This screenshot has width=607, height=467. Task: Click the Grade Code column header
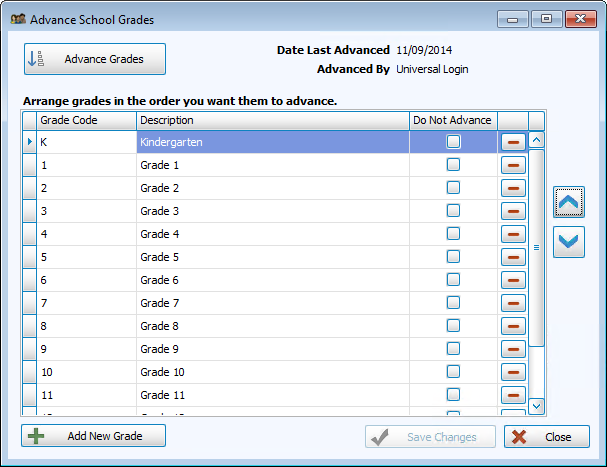click(86, 120)
